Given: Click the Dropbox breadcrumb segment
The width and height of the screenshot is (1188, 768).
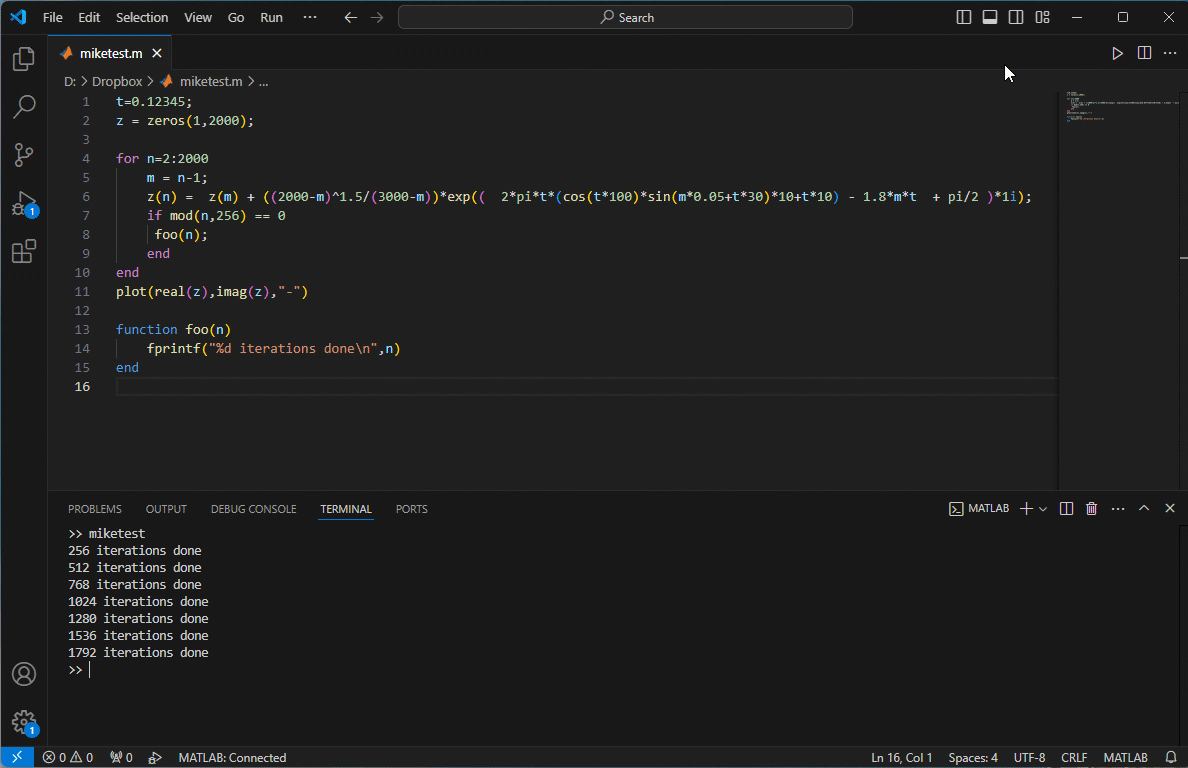Looking at the screenshot, I should (x=117, y=81).
